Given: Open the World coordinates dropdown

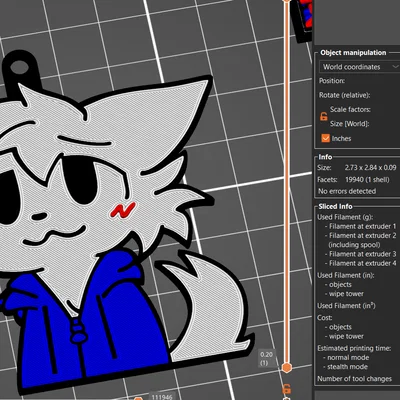Looking at the screenshot, I should tap(359, 67).
